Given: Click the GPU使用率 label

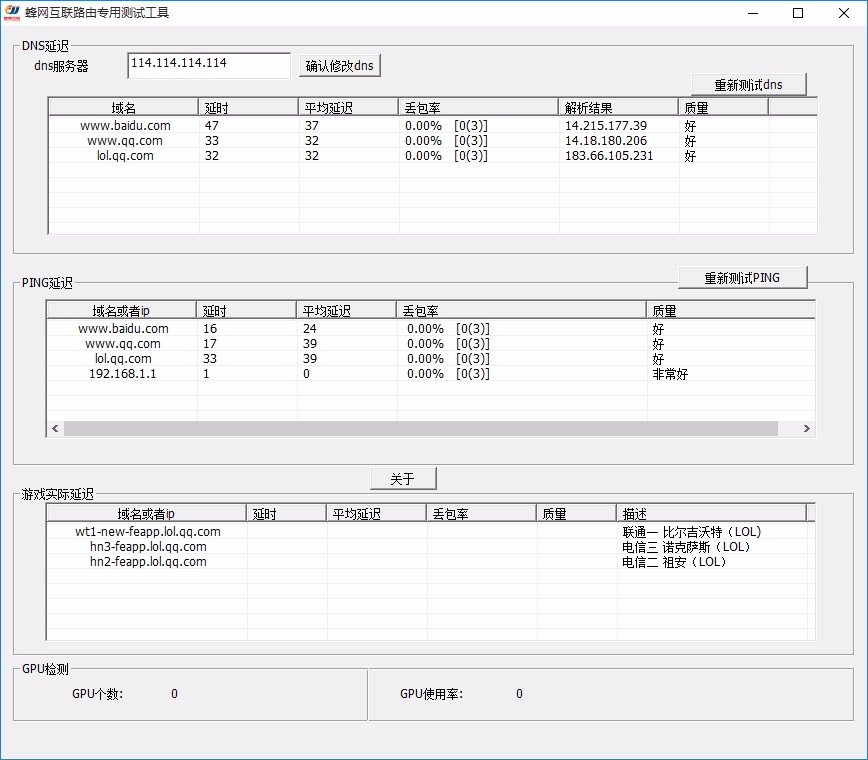Looking at the screenshot, I should click(x=431, y=694).
